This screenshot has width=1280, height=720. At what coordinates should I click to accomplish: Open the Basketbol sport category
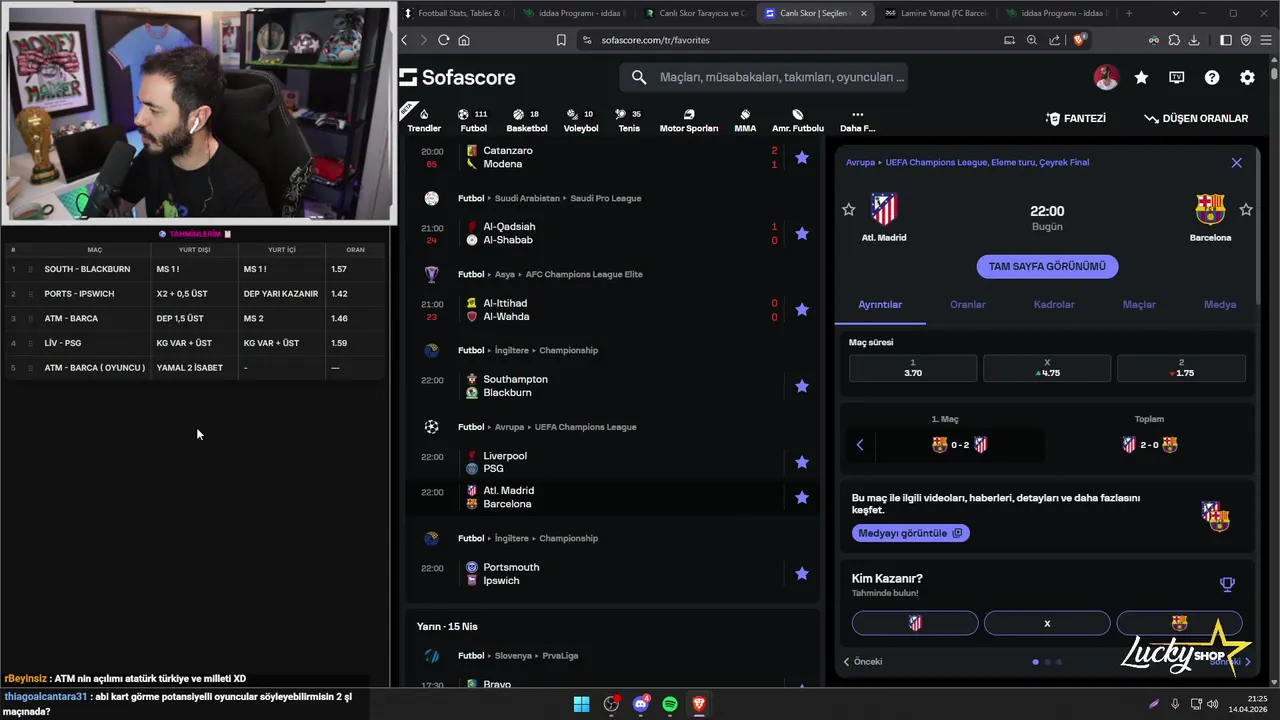point(526,120)
